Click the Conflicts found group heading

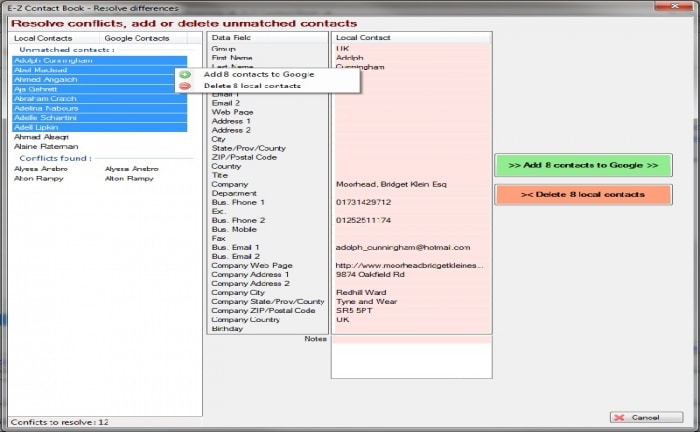[55, 158]
